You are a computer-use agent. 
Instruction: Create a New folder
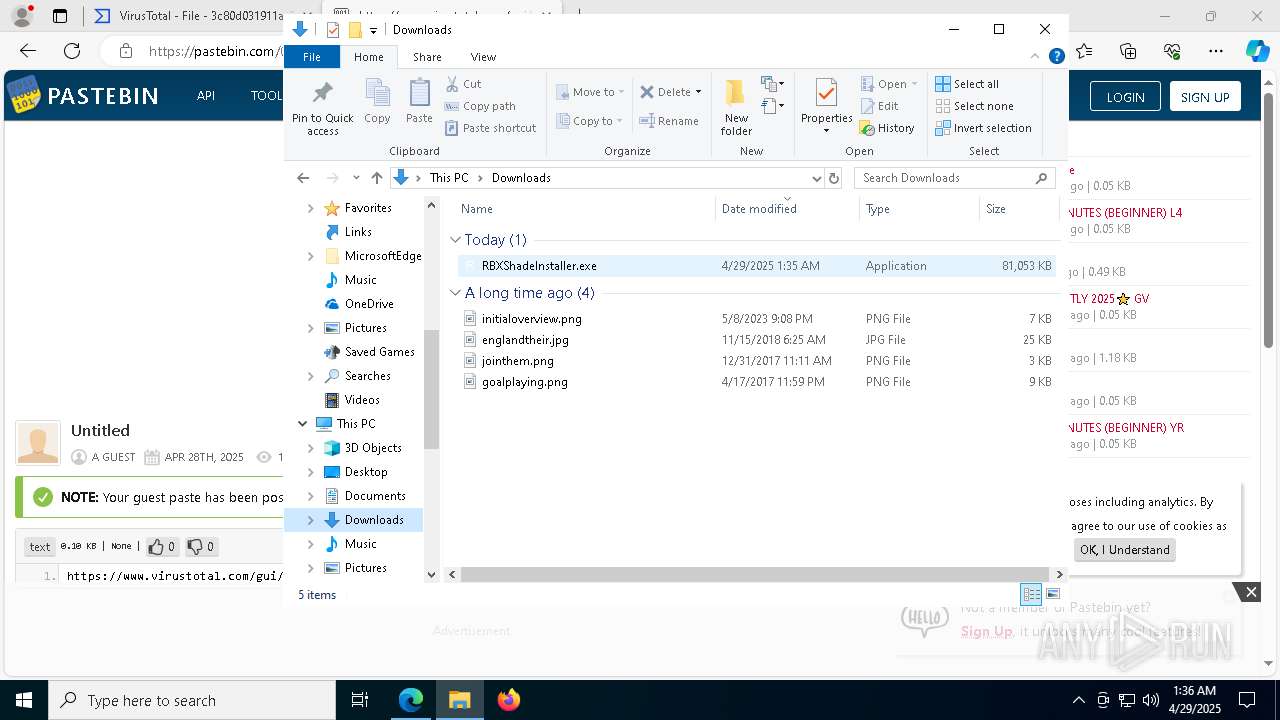pyautogui.click(x=736, y=107)
